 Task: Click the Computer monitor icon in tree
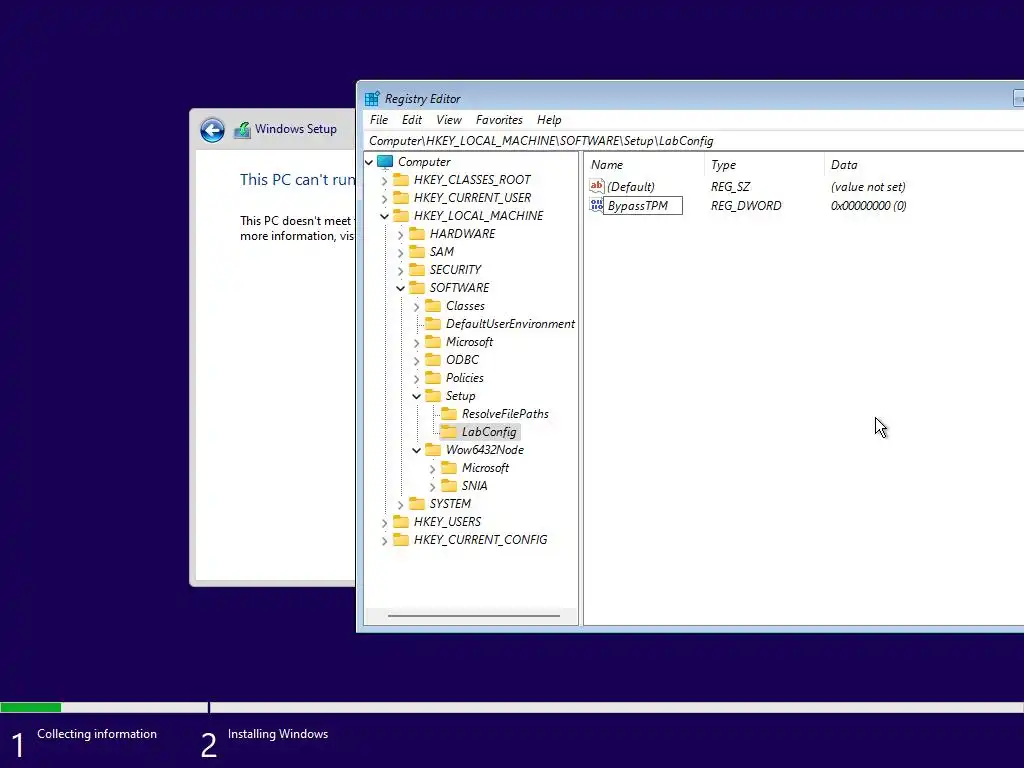[x=385, y=161]
